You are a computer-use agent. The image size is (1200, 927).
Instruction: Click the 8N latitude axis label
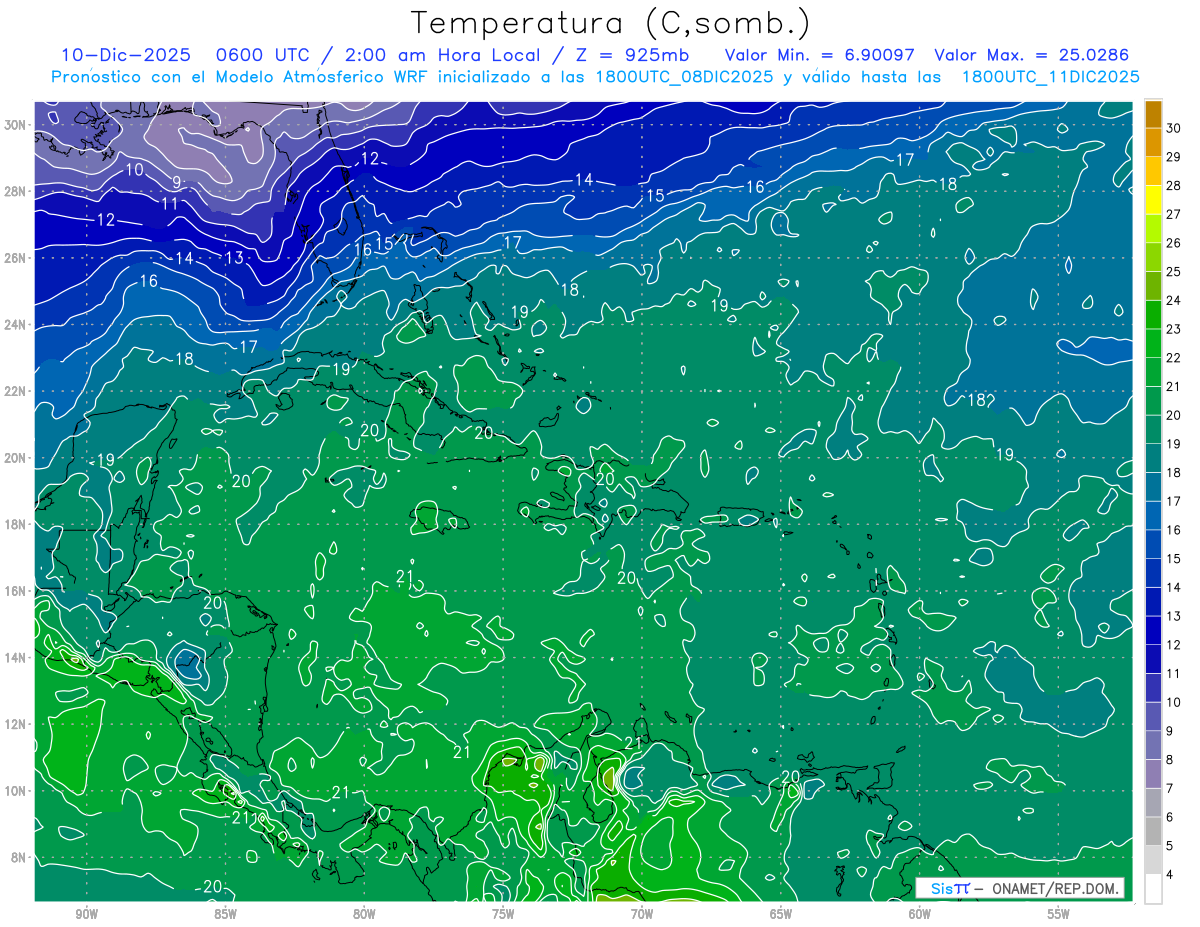click(20, 857)
